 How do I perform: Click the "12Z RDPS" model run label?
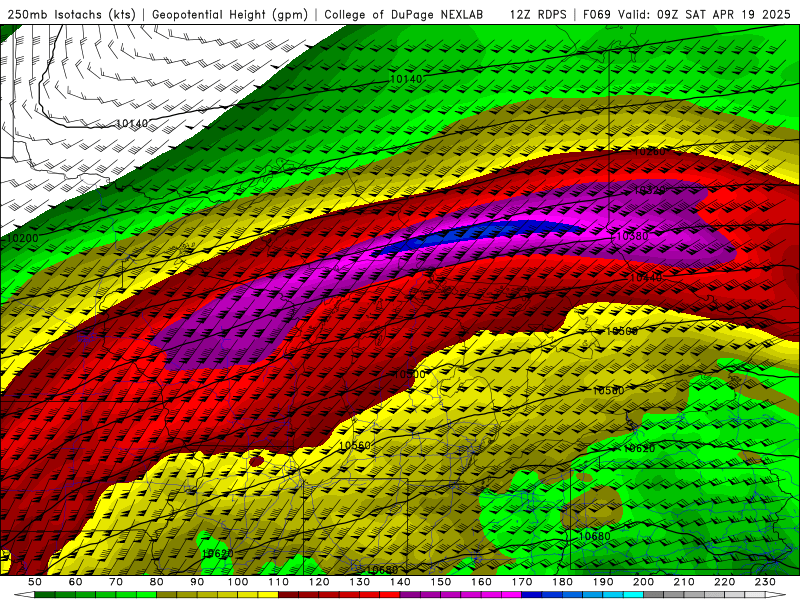[x=538, y=14]
